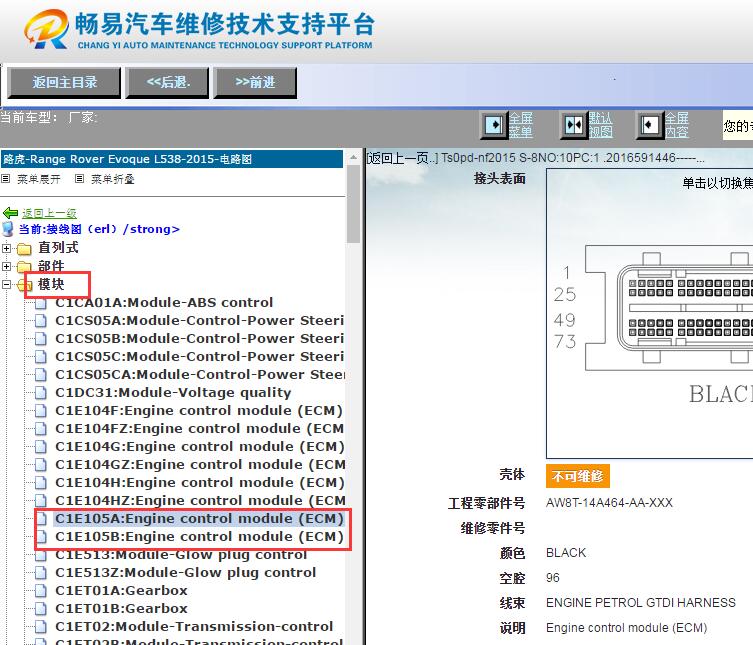Viewport: 753px width, 645px height.
Task: Open C1CS05C Power Steering module entry
Action: click(199, 357)
